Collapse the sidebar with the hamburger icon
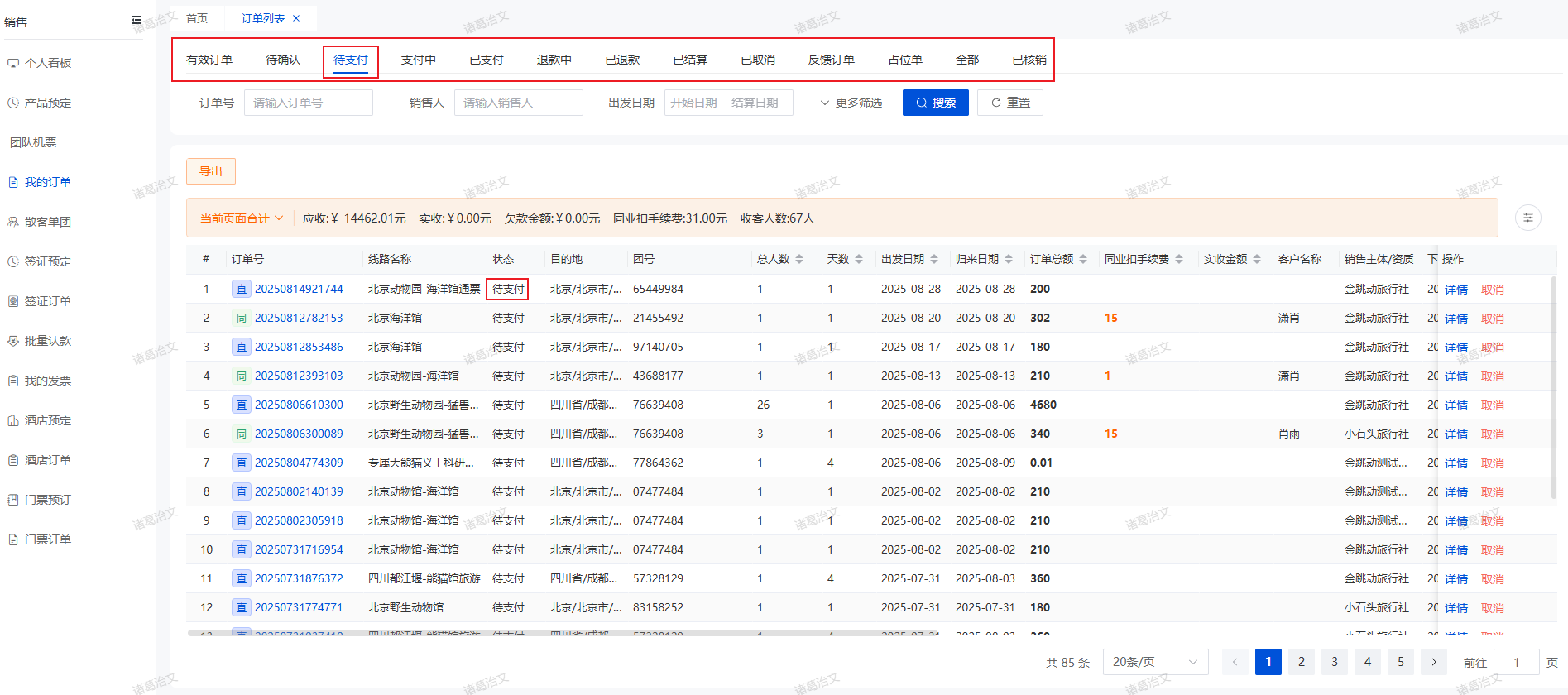Screen dimensions: 1568x695 (137, 21)
